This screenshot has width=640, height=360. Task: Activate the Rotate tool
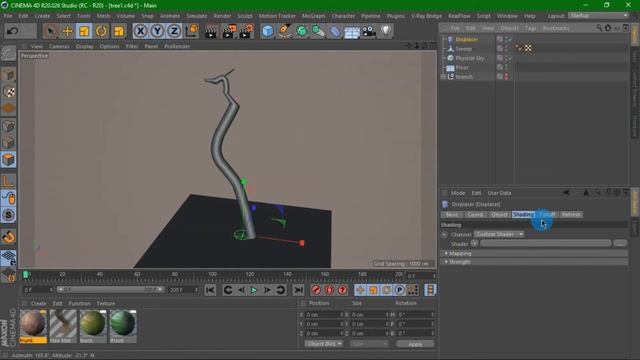pyautogui.click(x=101, y=31)
